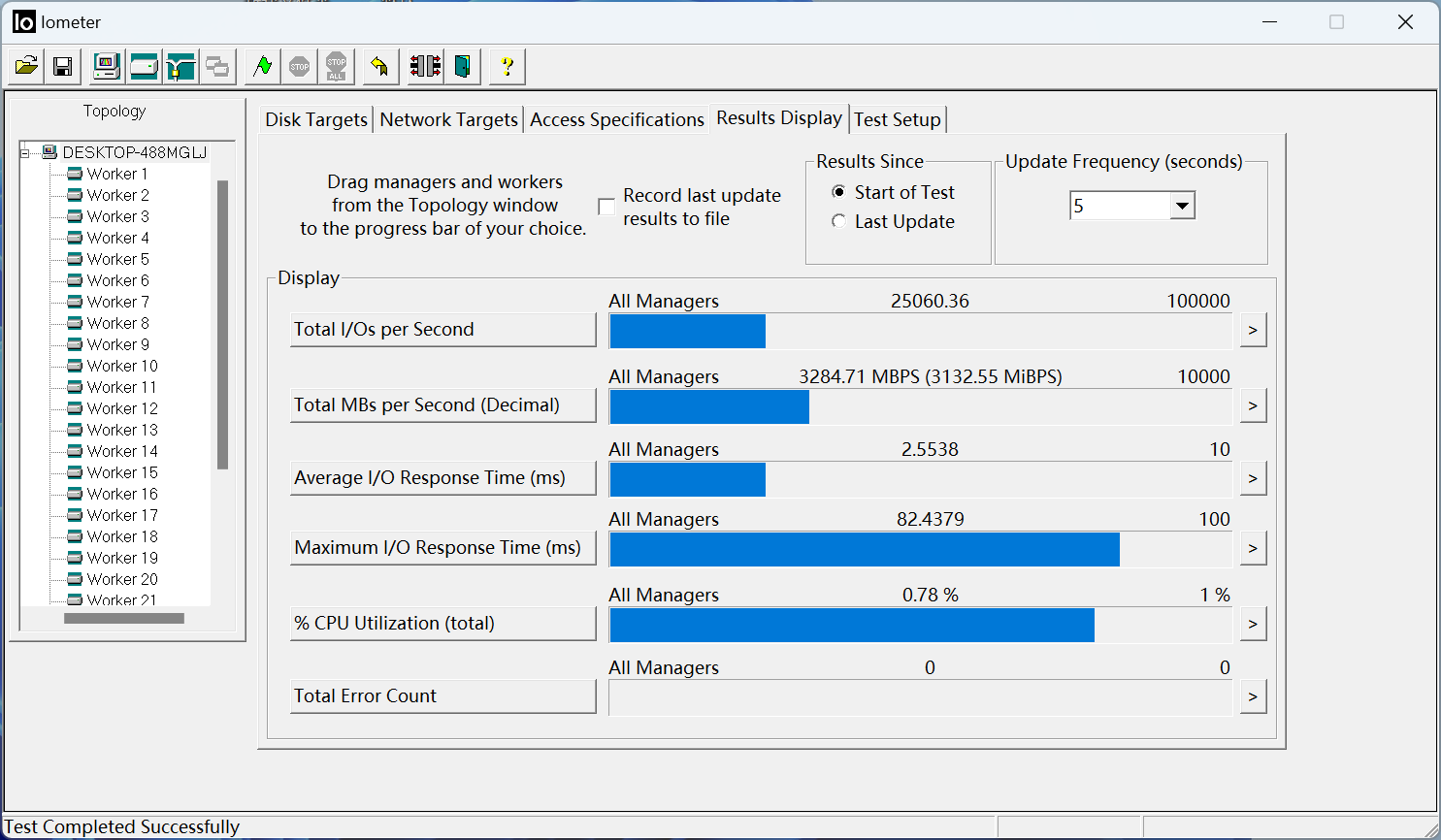Duplicate the selected worker icon
This screenshot has height=840, width=1441.
point(217,66)
